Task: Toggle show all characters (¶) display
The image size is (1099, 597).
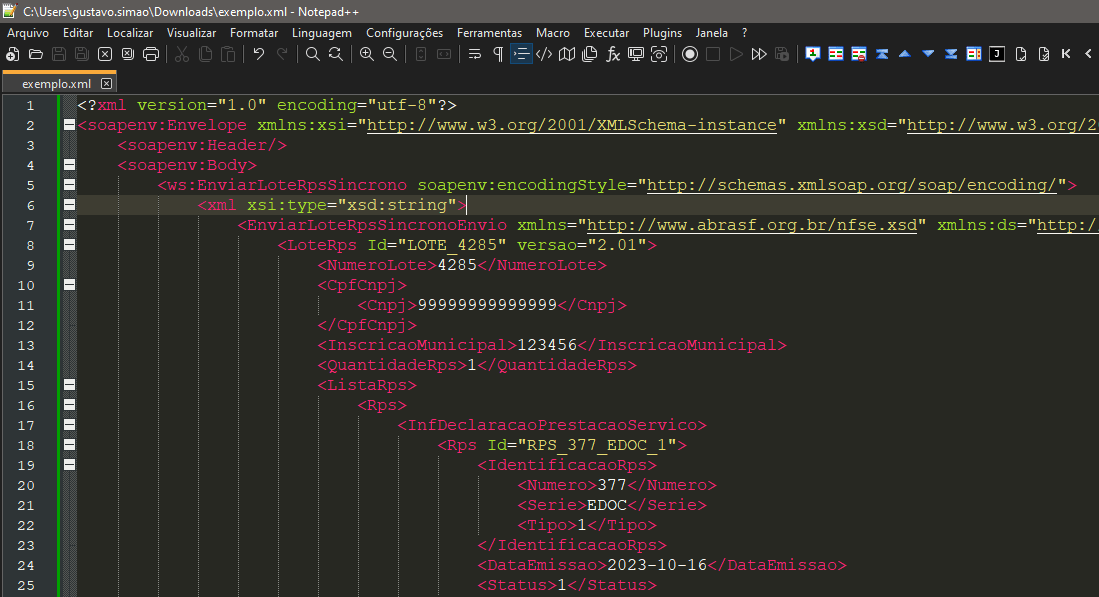Action: pyautogui.click(x=499, y=55)
